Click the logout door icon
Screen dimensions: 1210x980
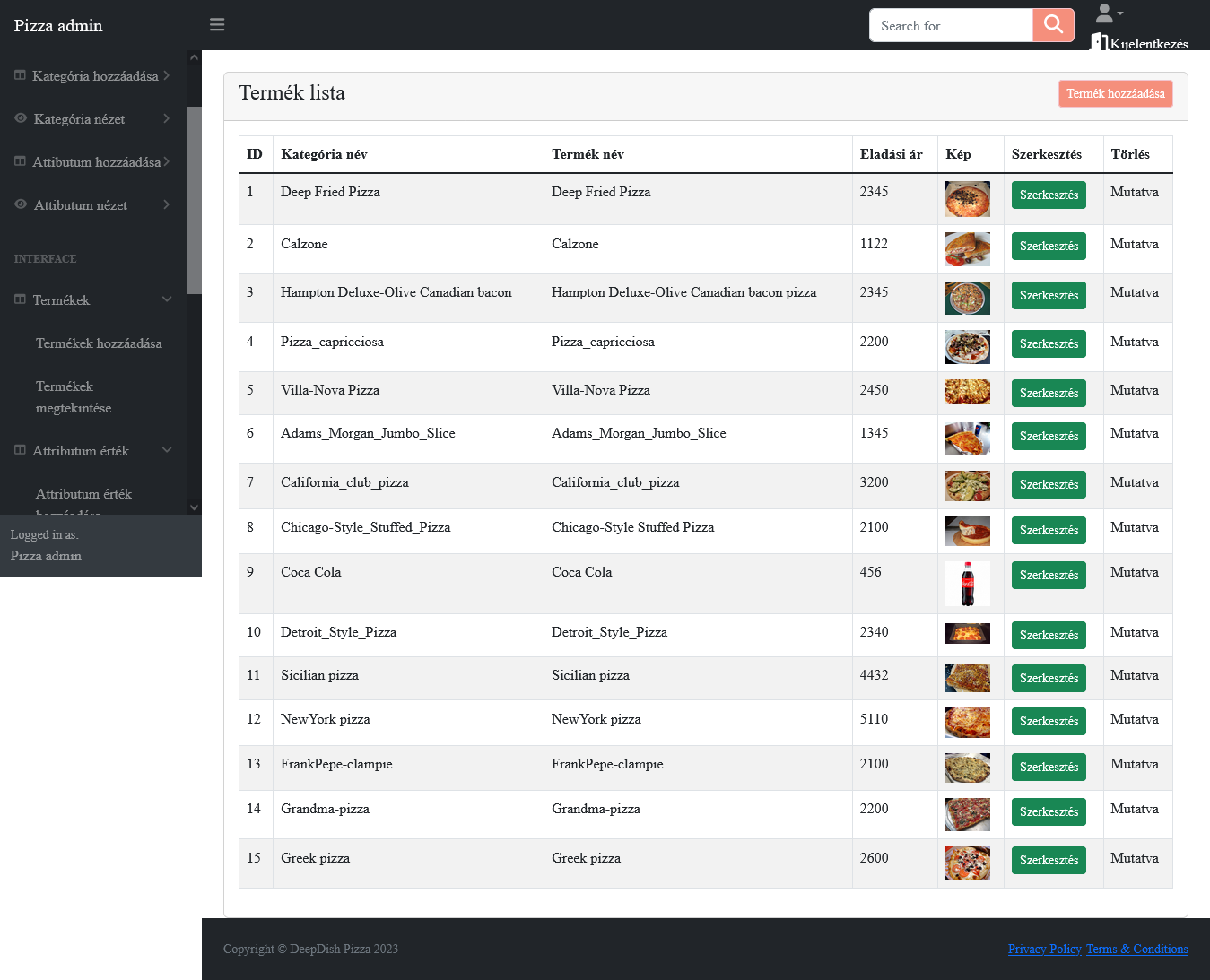(x=1099, y=41)
